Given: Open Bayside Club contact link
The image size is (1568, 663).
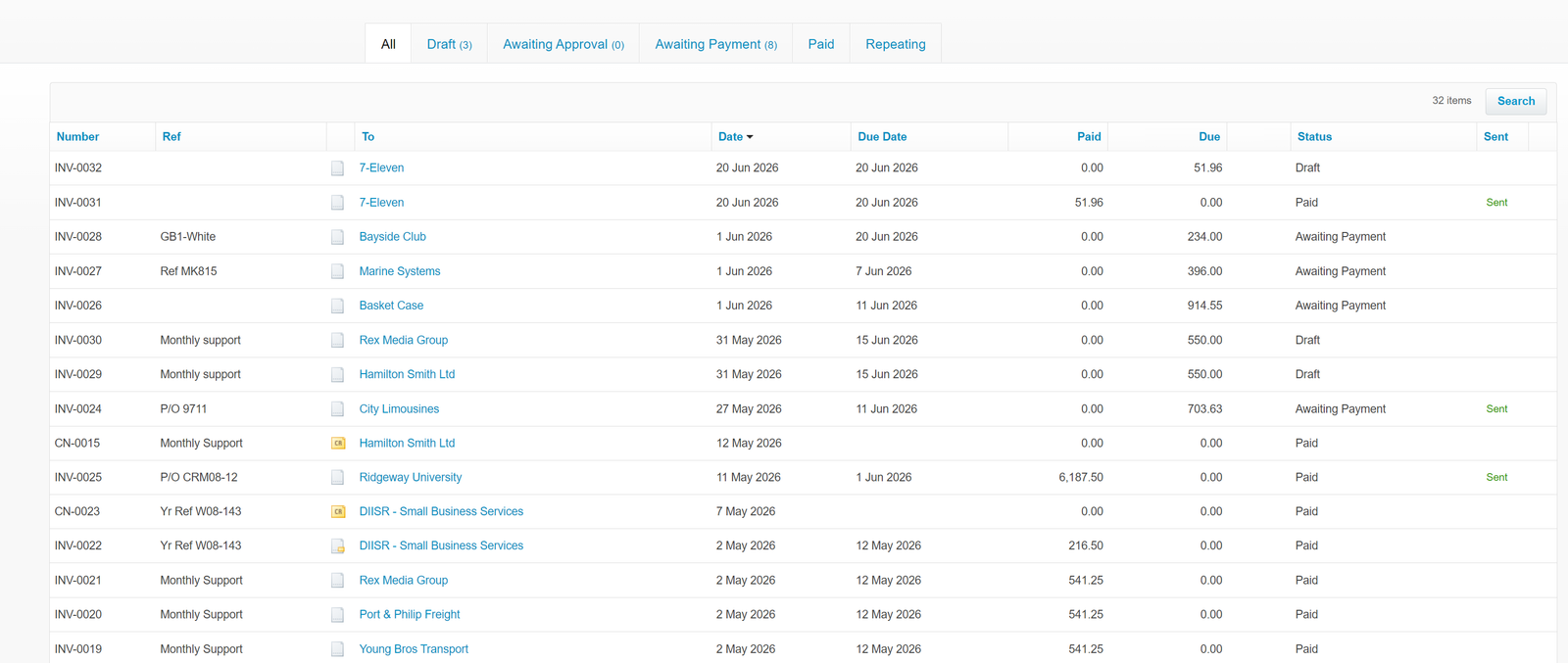Looking at the screenshot, I should 392,237.
